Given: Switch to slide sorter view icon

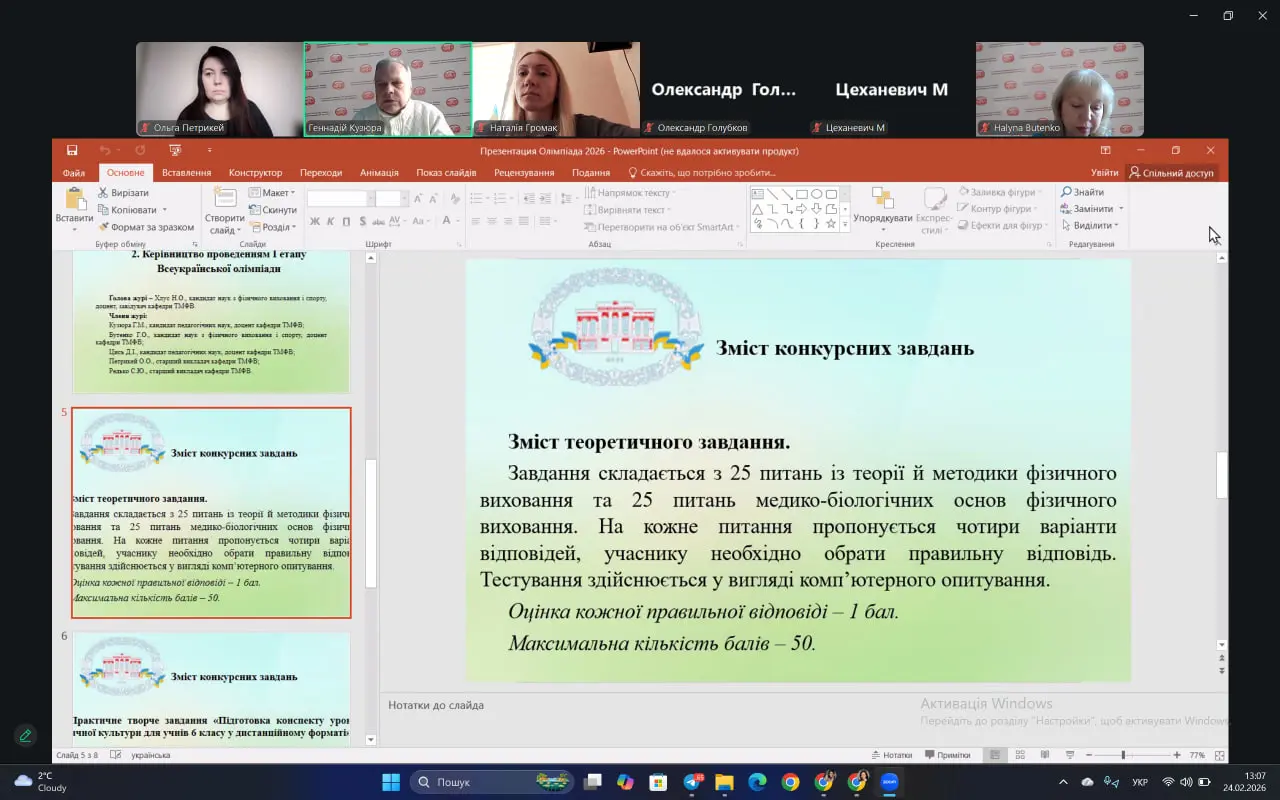Looking at the screenshot, I should coord(1020,755).
